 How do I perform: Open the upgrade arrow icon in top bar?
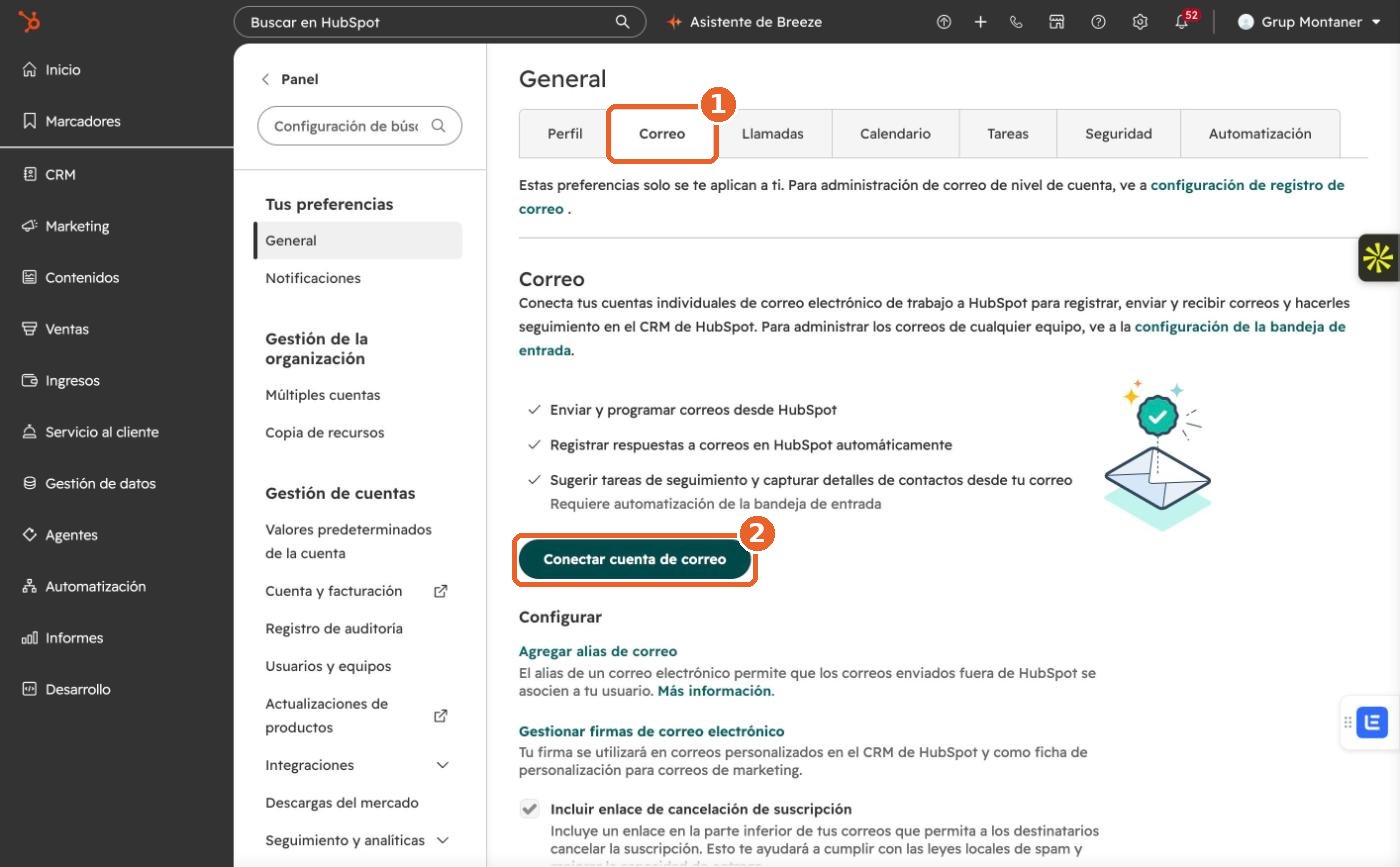(x=943, y=22)
